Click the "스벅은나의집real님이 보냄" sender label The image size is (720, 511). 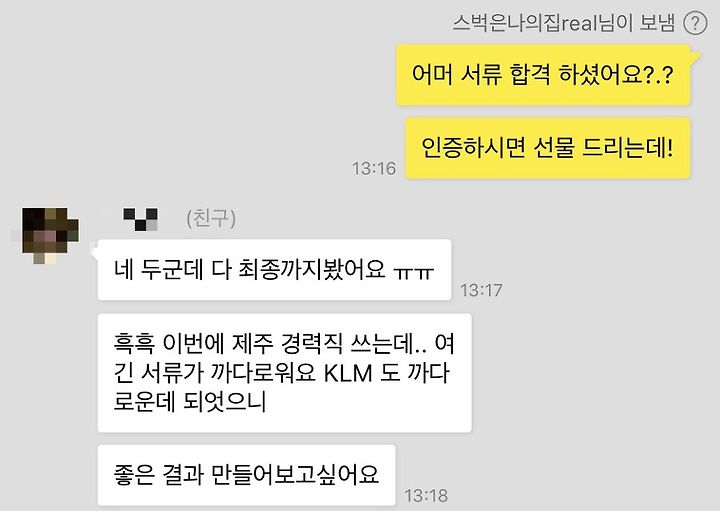(564, 23)
